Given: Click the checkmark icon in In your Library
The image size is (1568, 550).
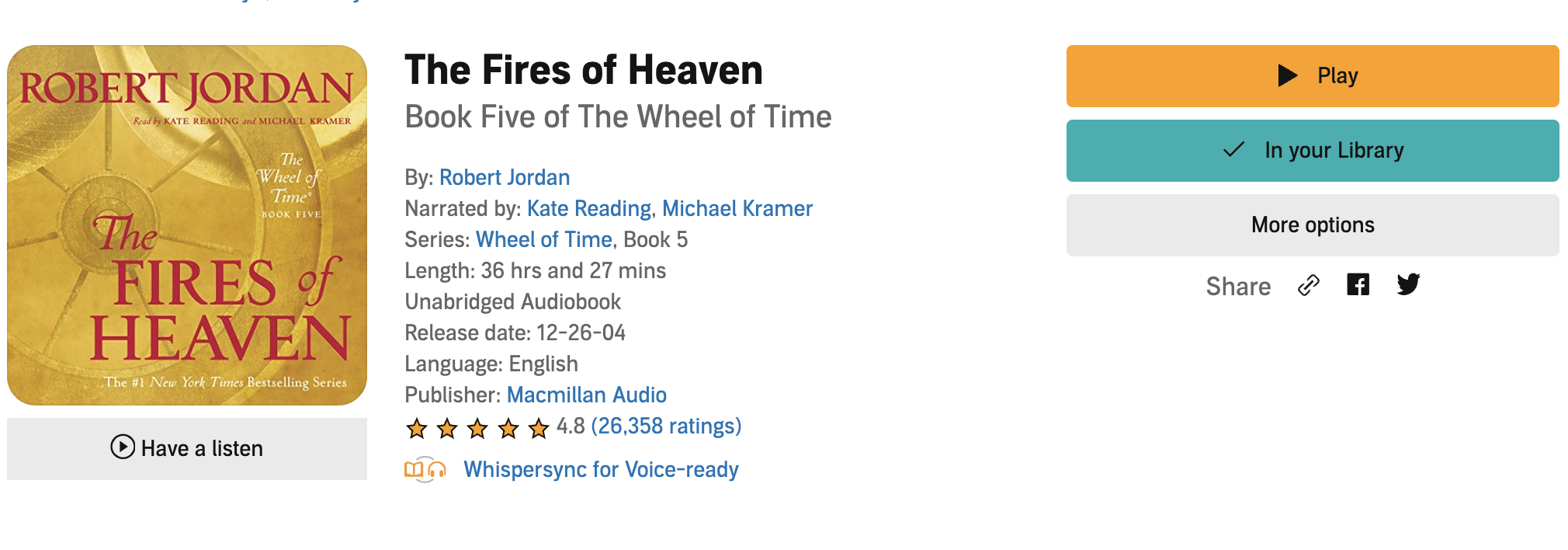Looking at the screenshot, I should pos(1233,149).
